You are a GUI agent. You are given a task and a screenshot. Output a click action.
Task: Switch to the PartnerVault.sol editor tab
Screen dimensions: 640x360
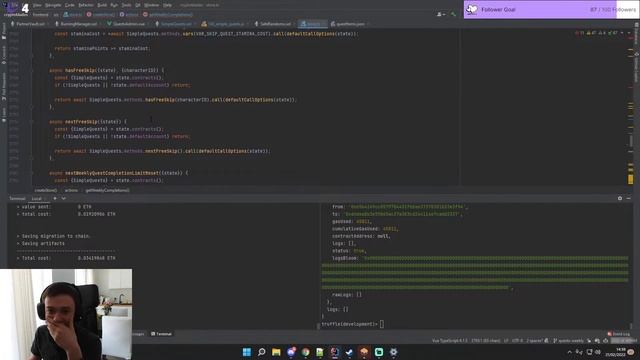pyautogui.click(x=29, y=24)
